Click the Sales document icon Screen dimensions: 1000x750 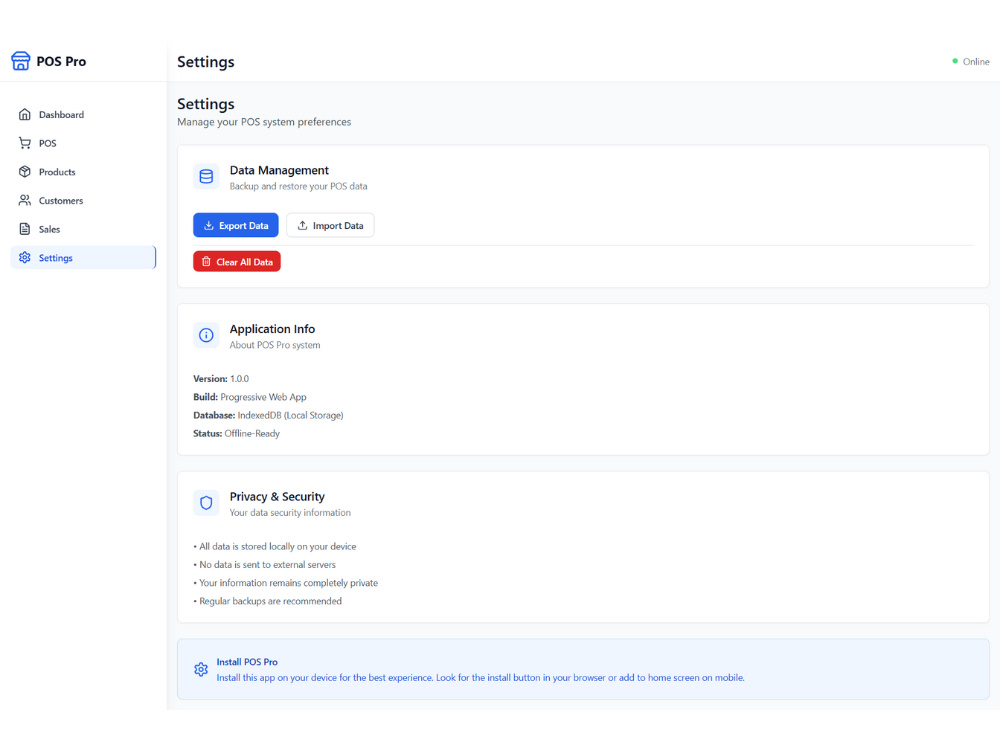pos(25,229)
